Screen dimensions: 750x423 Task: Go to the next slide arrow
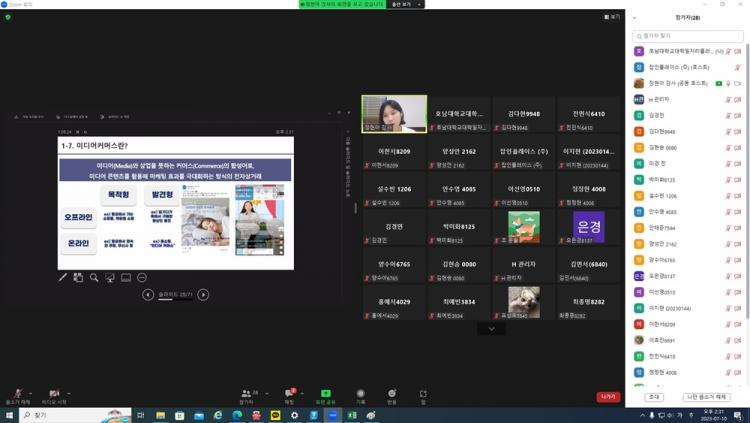203,295
